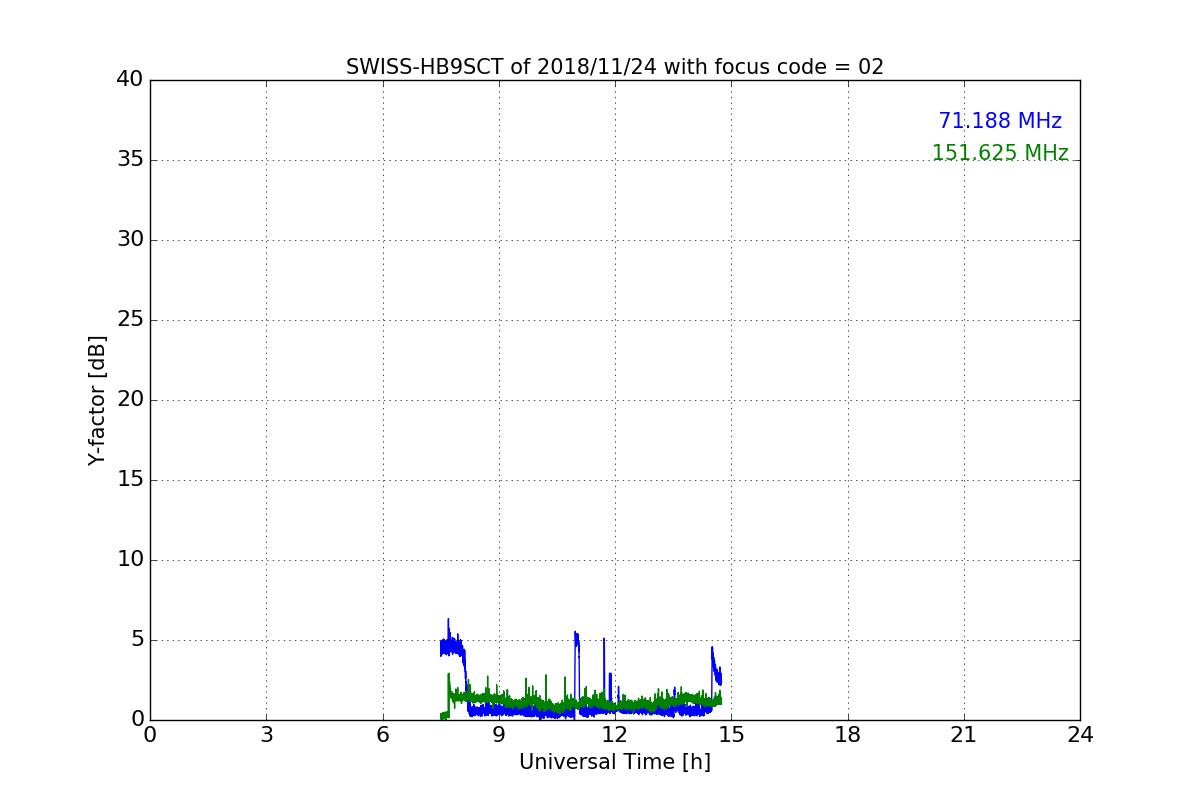This screenshot has width=1200, height=800.
Task: Click x-axis tick value 24
Action: click(1080, 735)
